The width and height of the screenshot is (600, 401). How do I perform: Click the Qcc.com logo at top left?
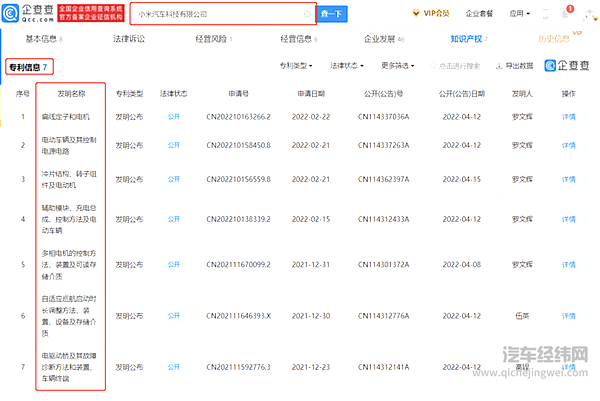coord(28,13)
